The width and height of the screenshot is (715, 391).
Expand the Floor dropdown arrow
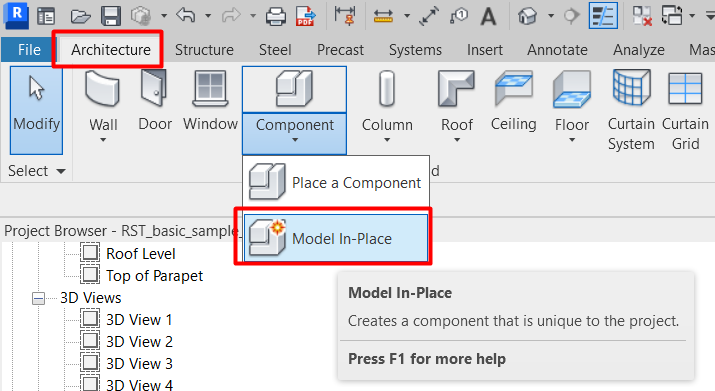pyautogui.click(x=572, y=140)
